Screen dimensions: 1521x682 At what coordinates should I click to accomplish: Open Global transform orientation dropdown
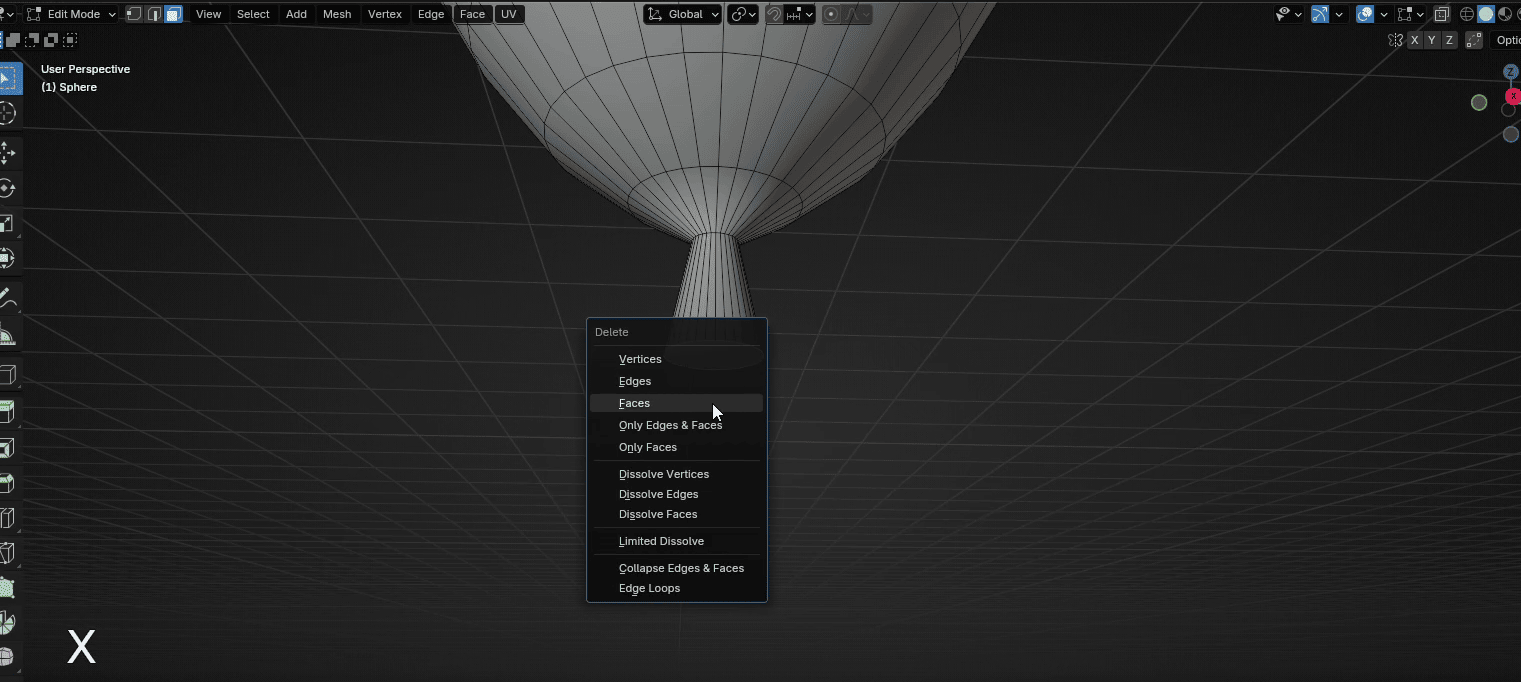click(x=683, y=14)
